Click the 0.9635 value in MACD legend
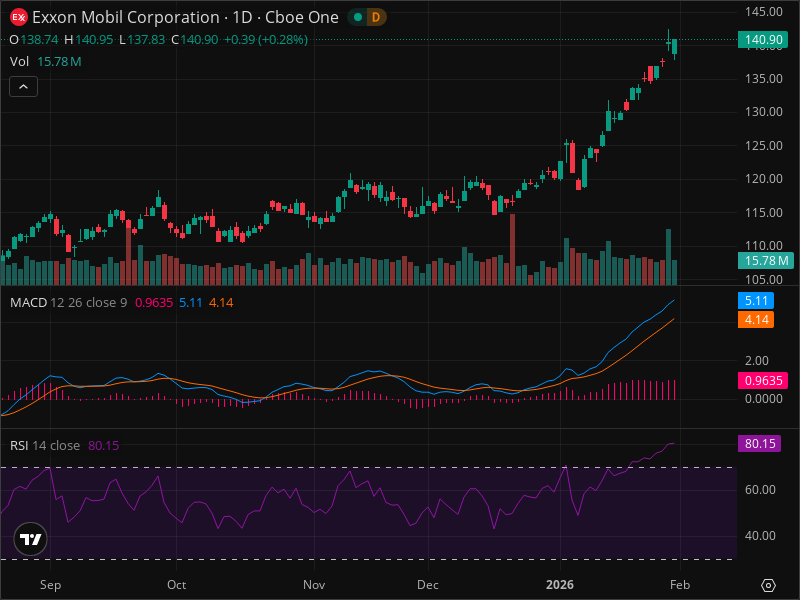This screenshot has height=600, width=800. 154,303
